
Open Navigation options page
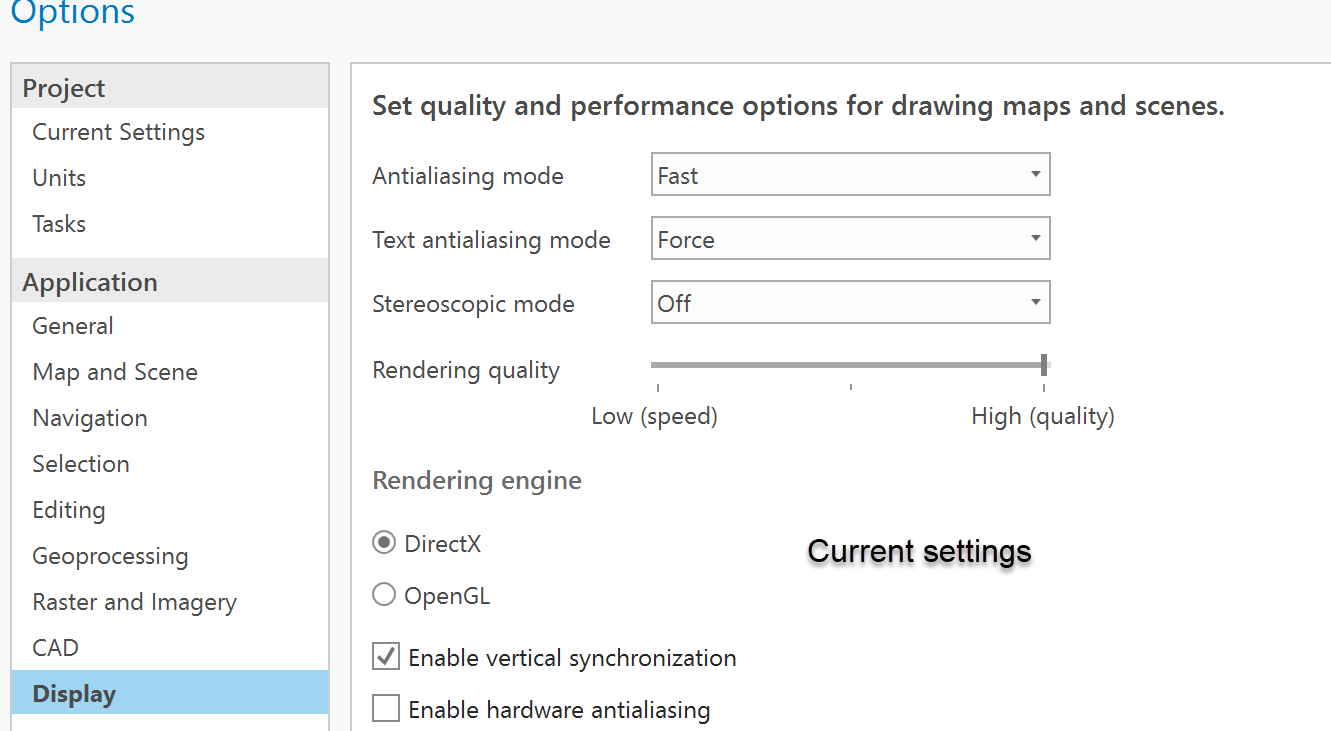tap(90, 418)
